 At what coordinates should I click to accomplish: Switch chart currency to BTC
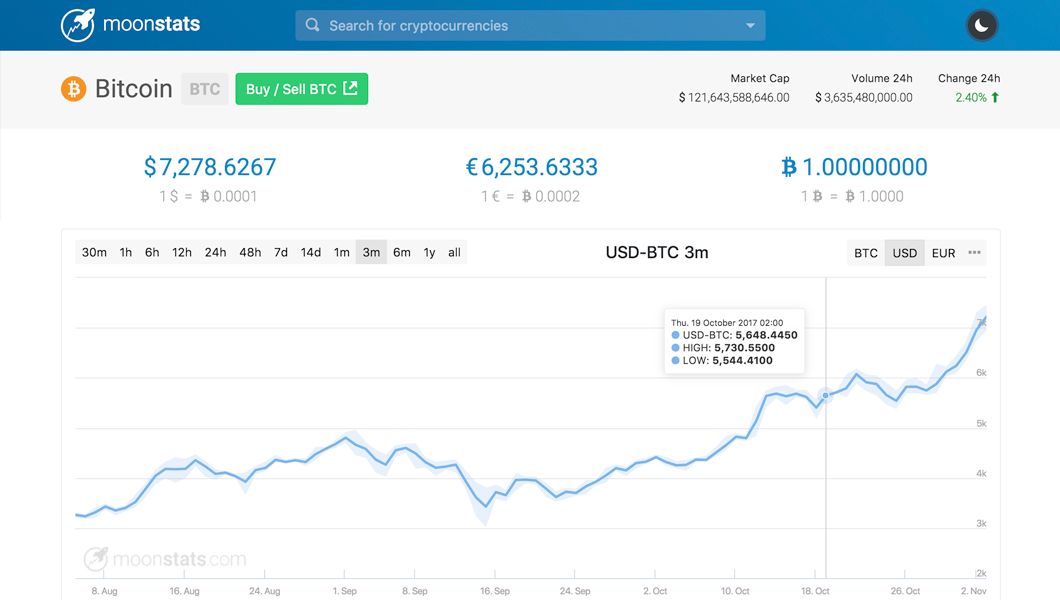point(866,253)
